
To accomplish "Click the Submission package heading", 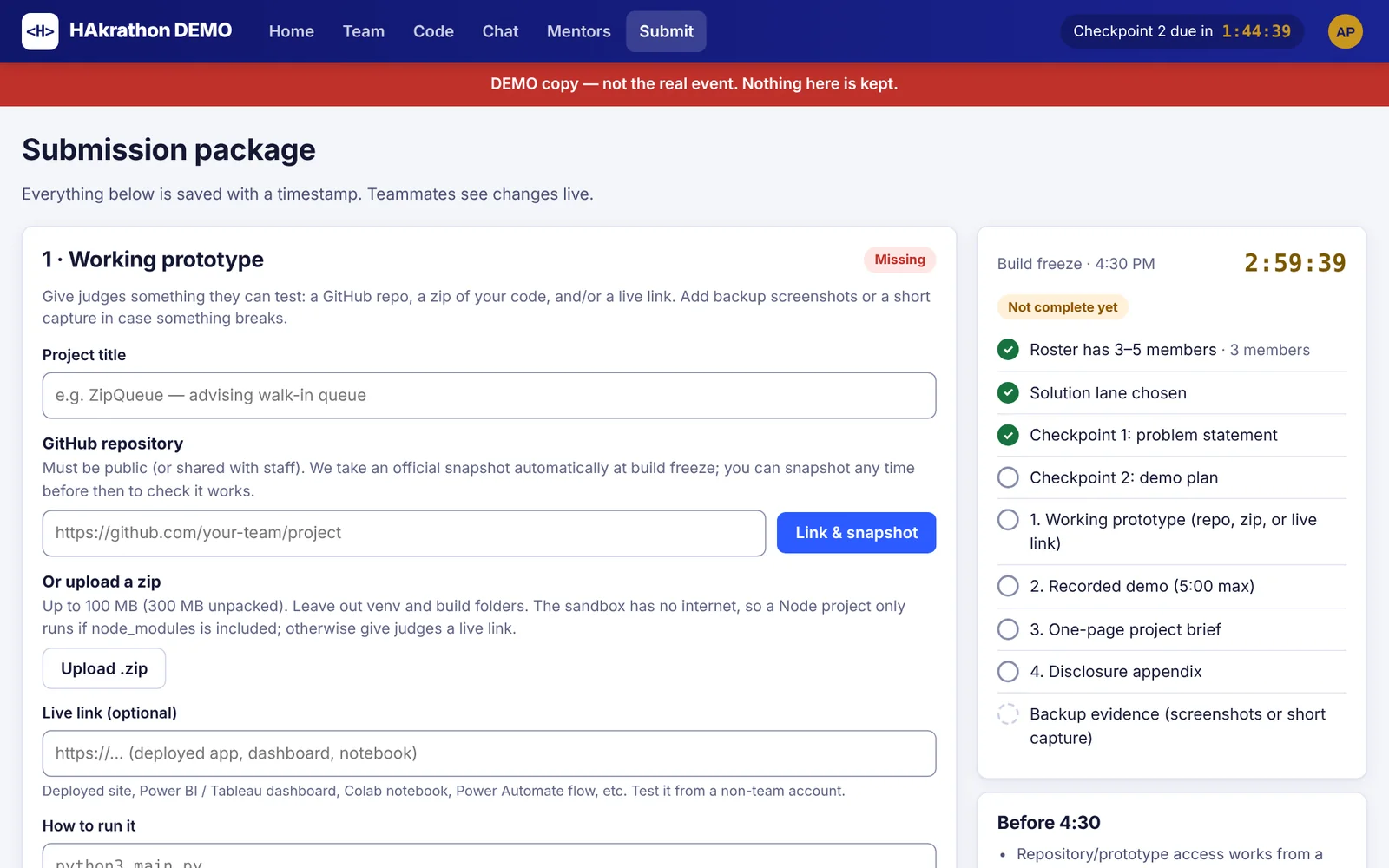I will 168,149.
